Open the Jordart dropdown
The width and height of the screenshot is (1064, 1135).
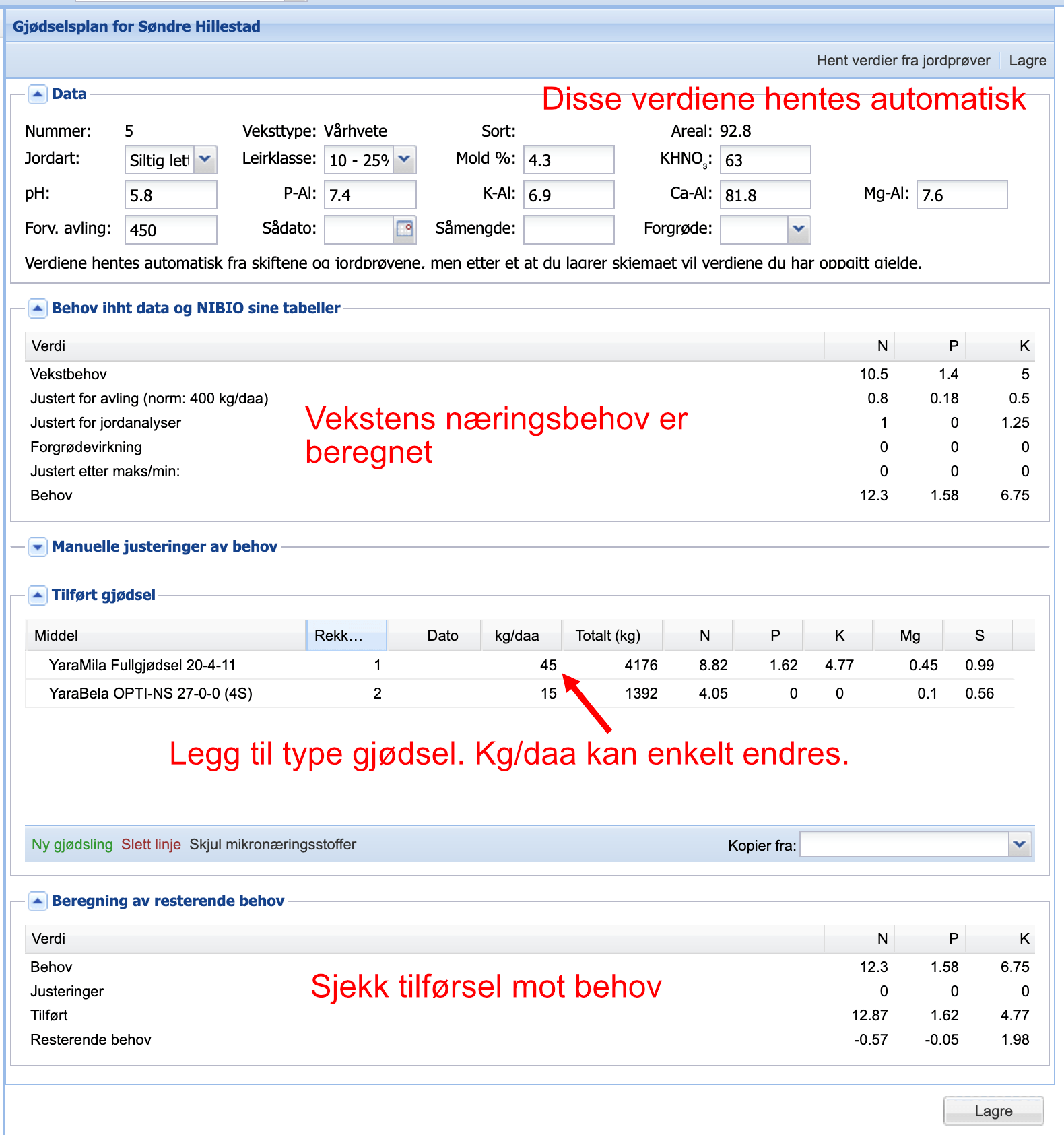(205, 160)
